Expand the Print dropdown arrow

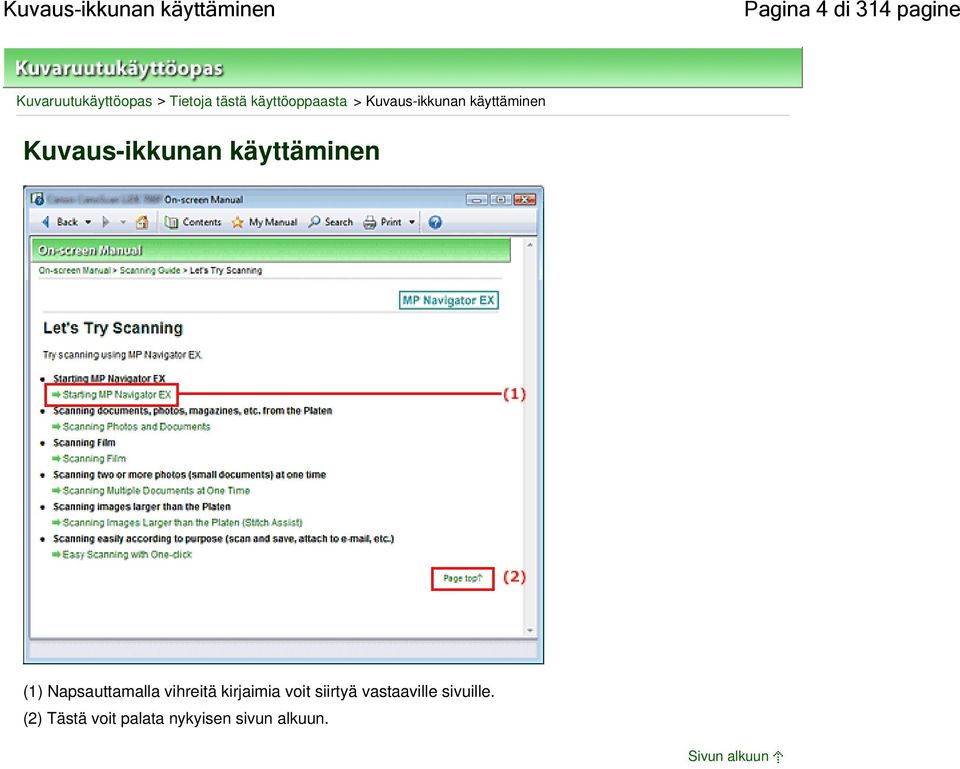click(411, 222)
